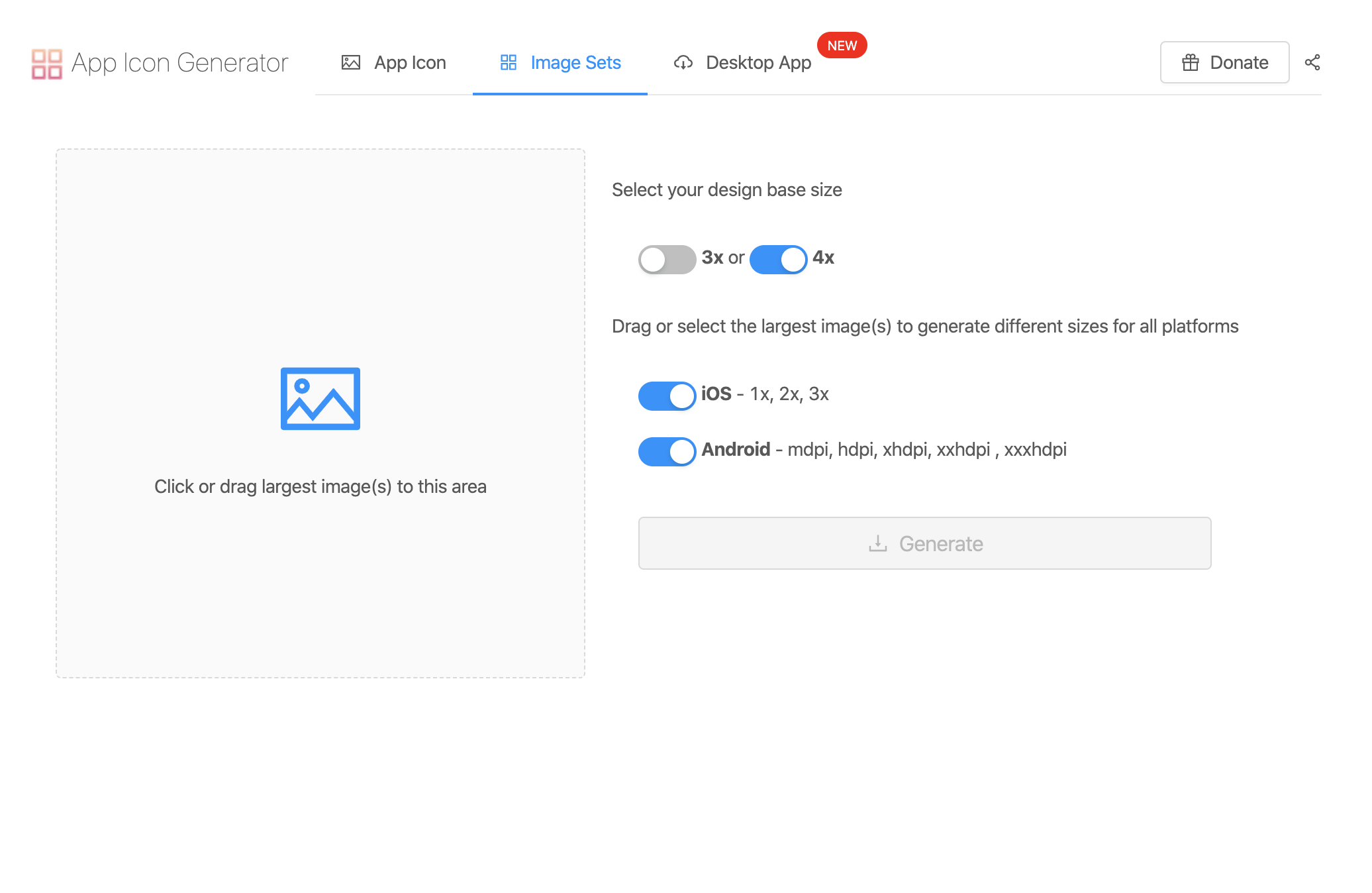The height and width of the screenshot is (893, 1372).
Task: Click the gift icon in Donate button
Action: pyautogui.click(x=1190, y=63)
